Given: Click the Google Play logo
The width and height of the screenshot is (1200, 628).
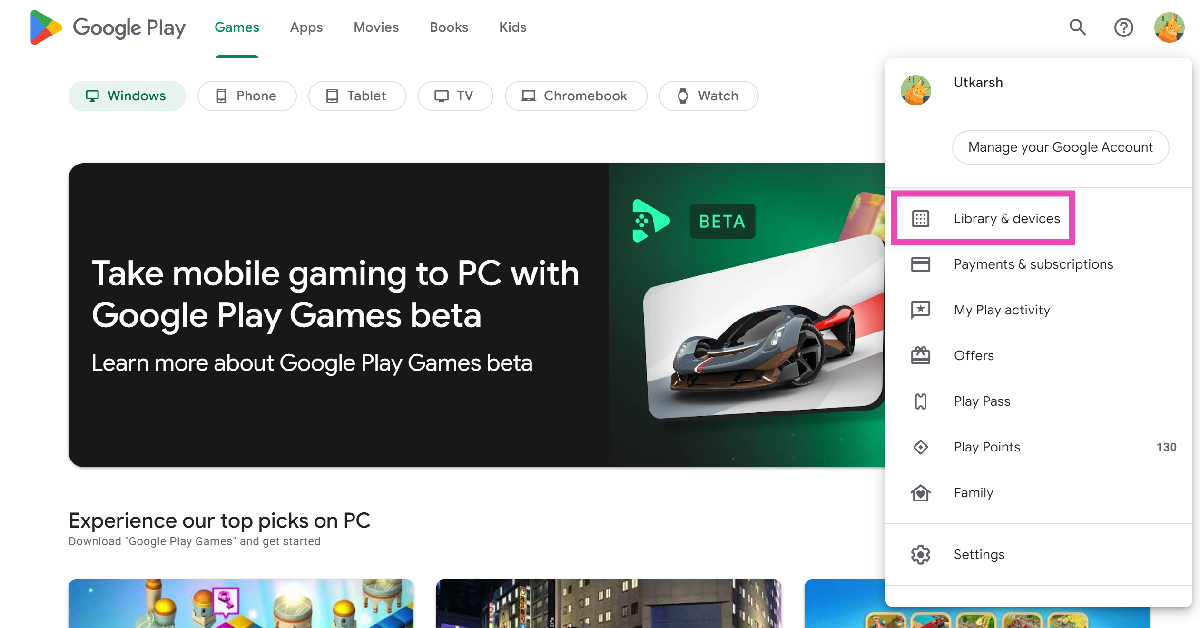Looking at the screenshot, I should click(108, 28).
